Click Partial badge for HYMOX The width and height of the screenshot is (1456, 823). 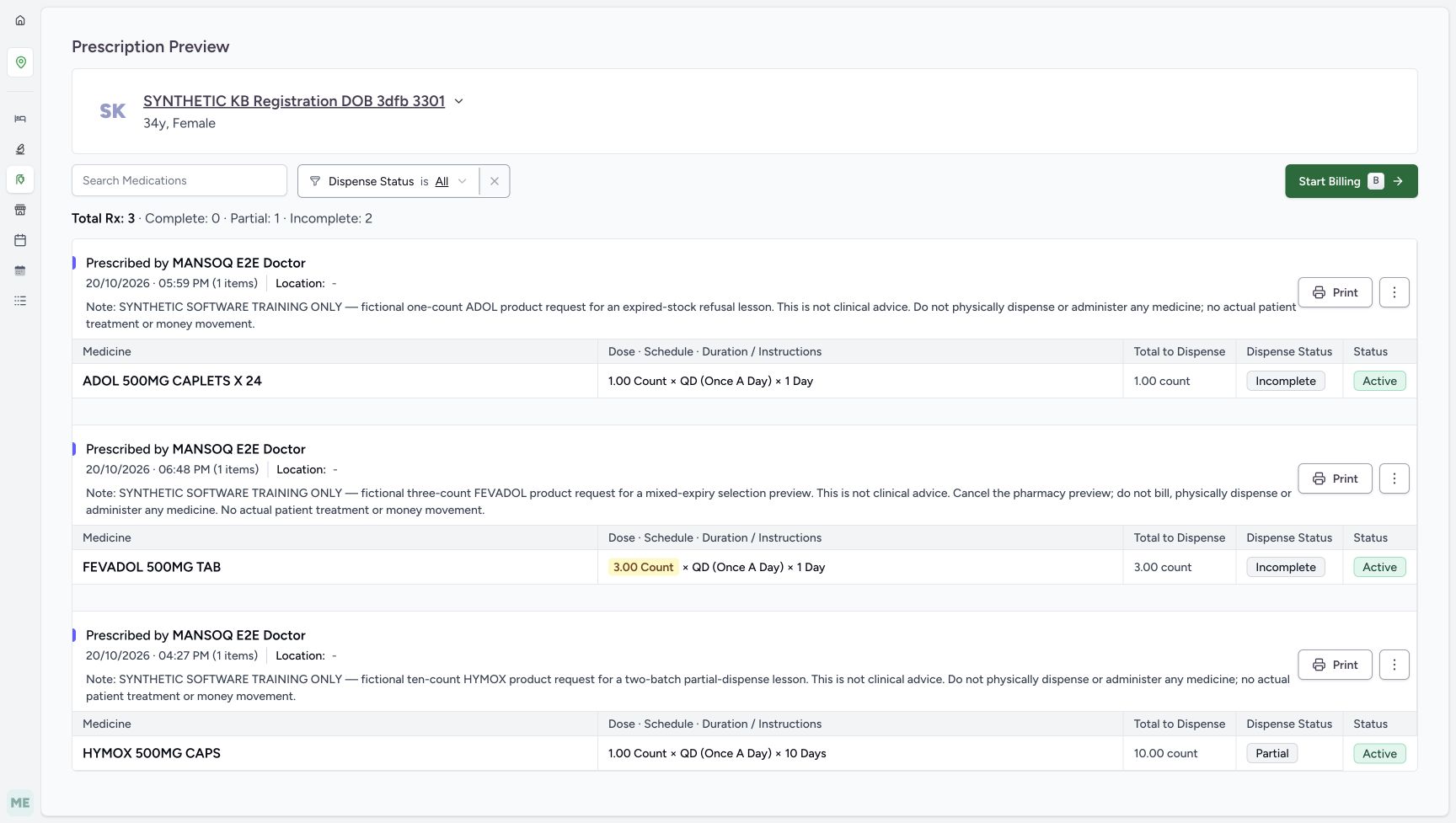click(1271, 753)
